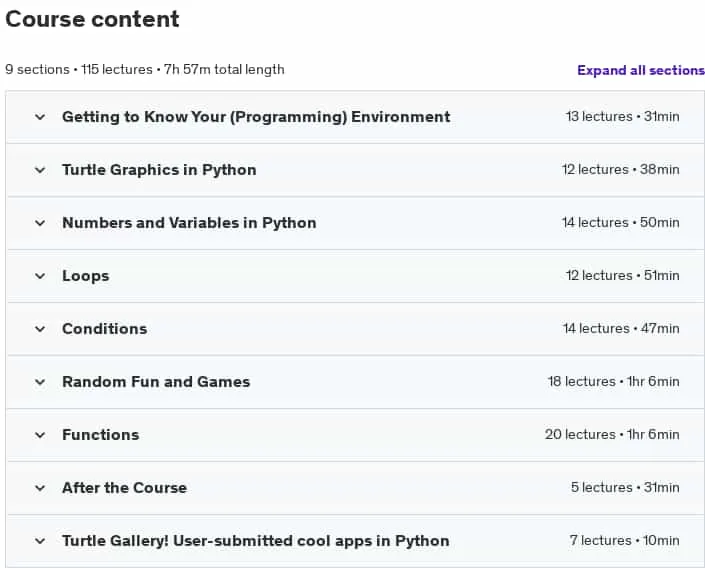Click the Numbers and Variables in Python heading

189,223
